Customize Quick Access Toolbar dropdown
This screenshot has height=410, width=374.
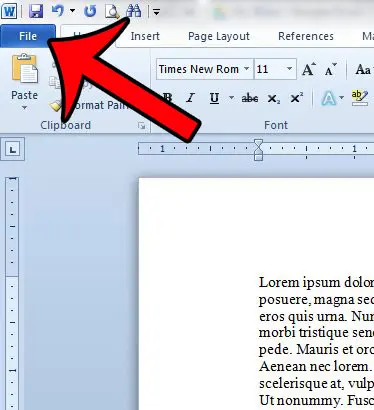[156, 12]
